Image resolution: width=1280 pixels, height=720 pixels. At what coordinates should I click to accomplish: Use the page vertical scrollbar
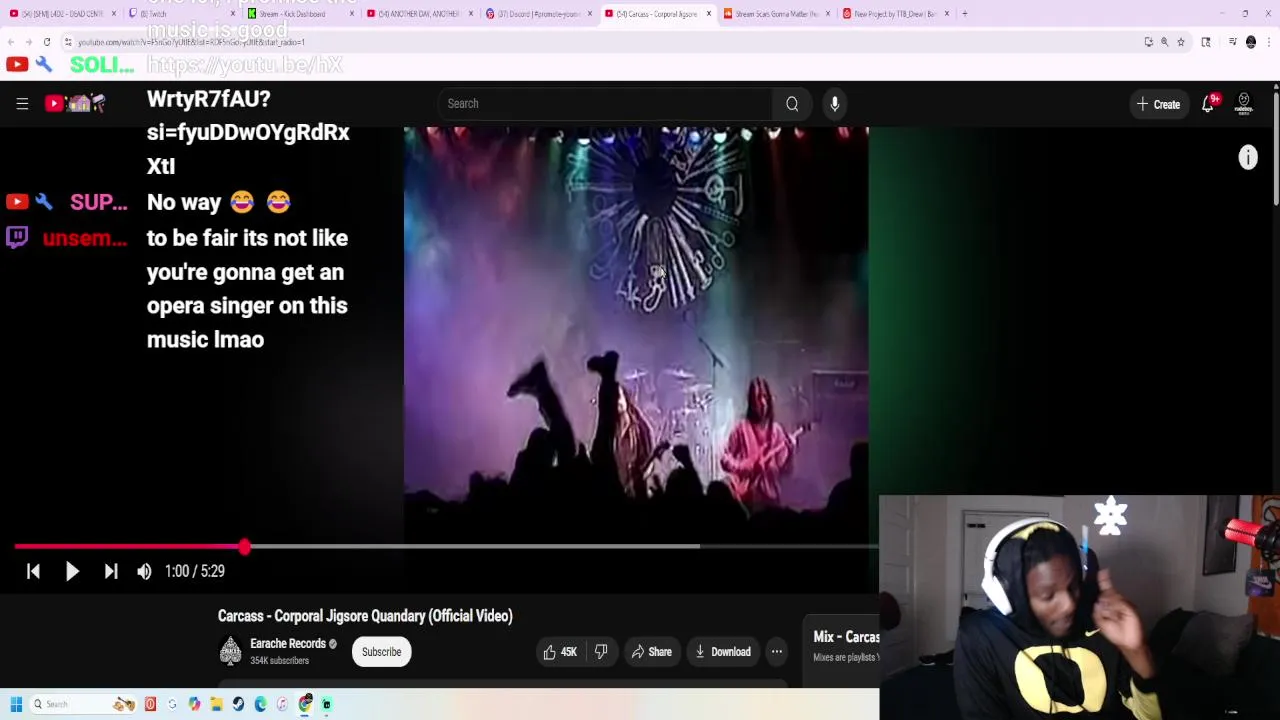click(1276, 150)
